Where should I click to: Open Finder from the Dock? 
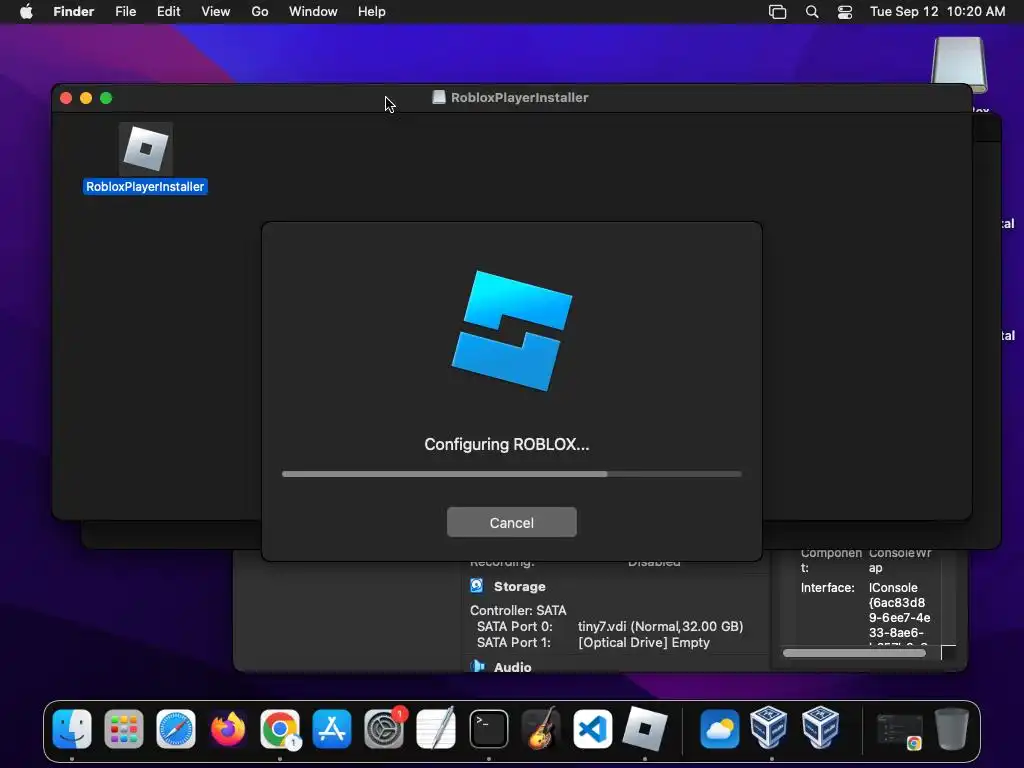tap(72, 728)
